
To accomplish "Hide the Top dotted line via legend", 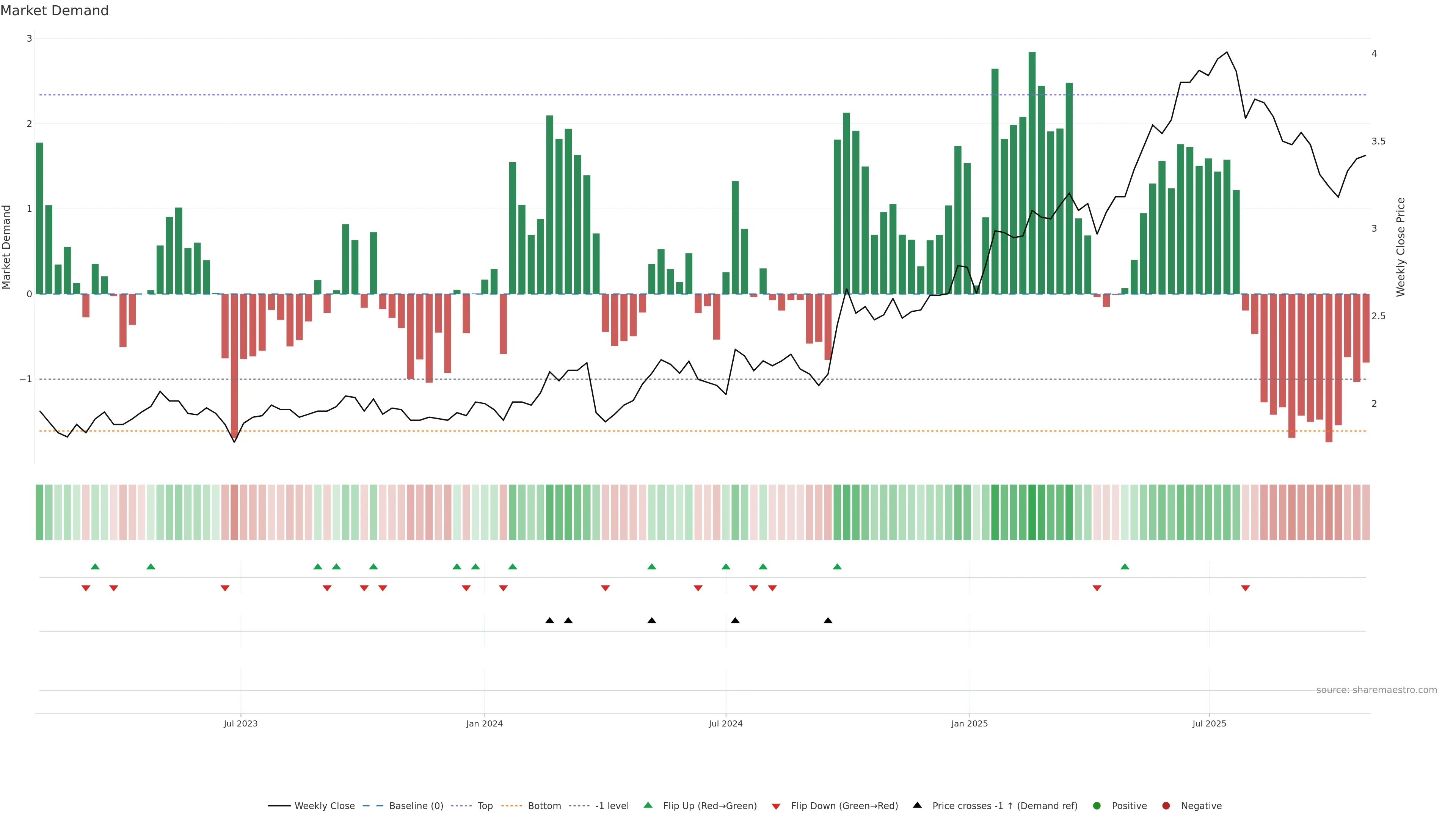I will (x=485, y=805).
